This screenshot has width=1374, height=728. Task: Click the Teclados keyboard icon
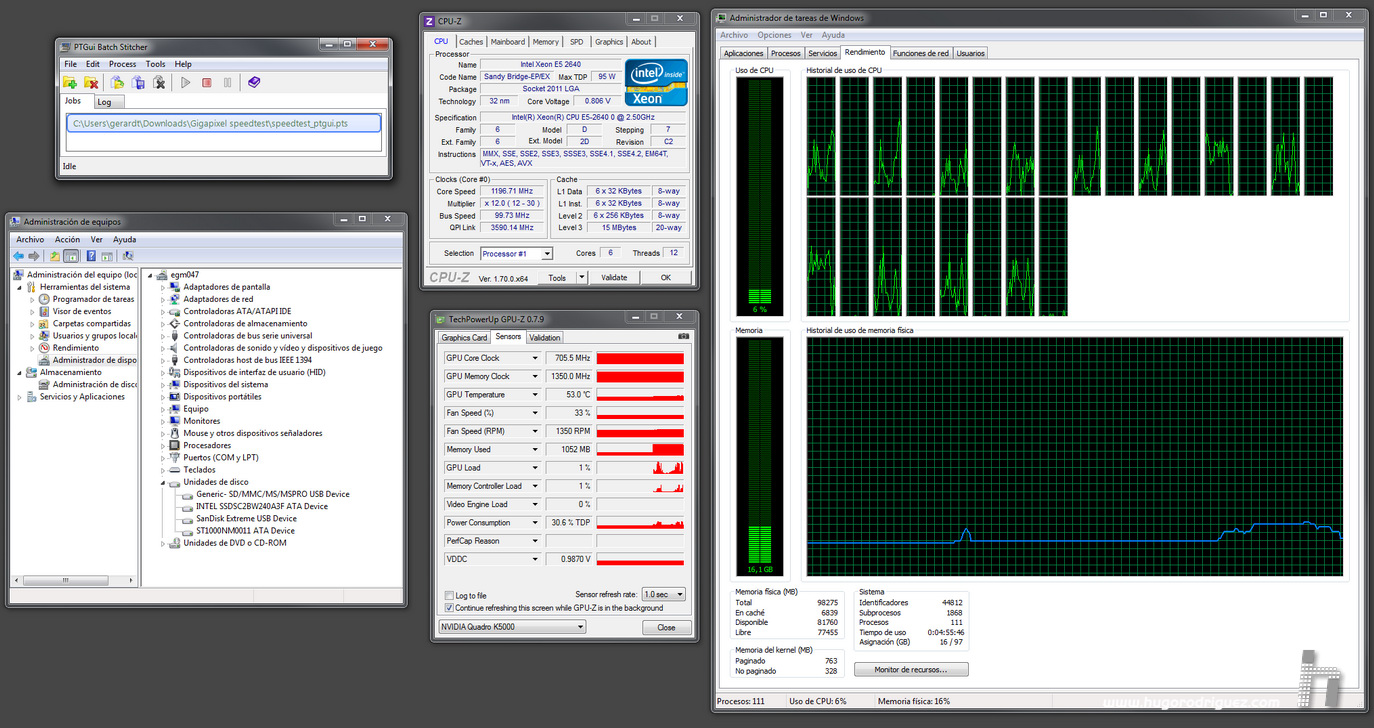click(x=175, y=470)
